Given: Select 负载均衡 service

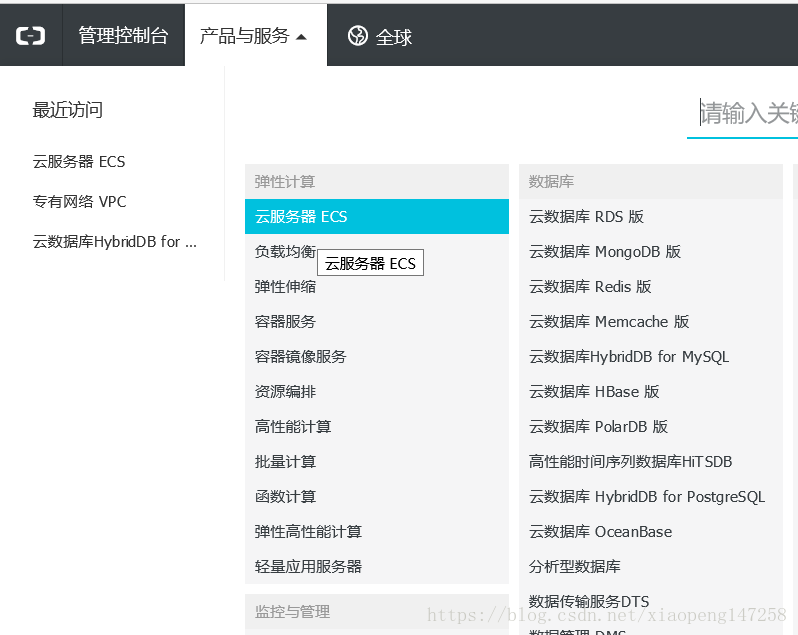Looking at the screenshot, I should pyautogui.click(x=284, y=252).
